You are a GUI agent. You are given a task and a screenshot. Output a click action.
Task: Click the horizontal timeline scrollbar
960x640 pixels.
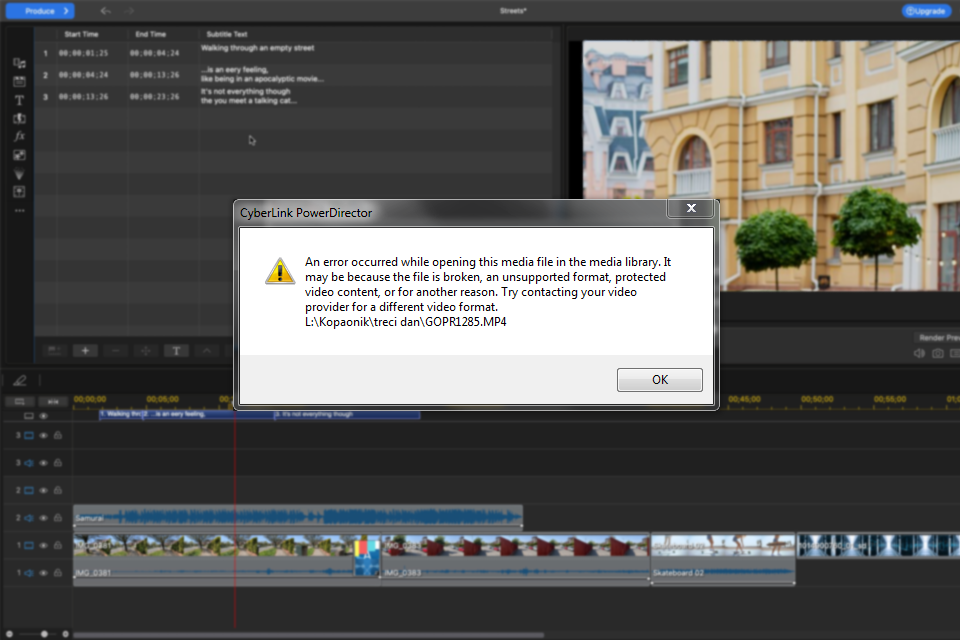pyautogui.click(x=309, y=635)
